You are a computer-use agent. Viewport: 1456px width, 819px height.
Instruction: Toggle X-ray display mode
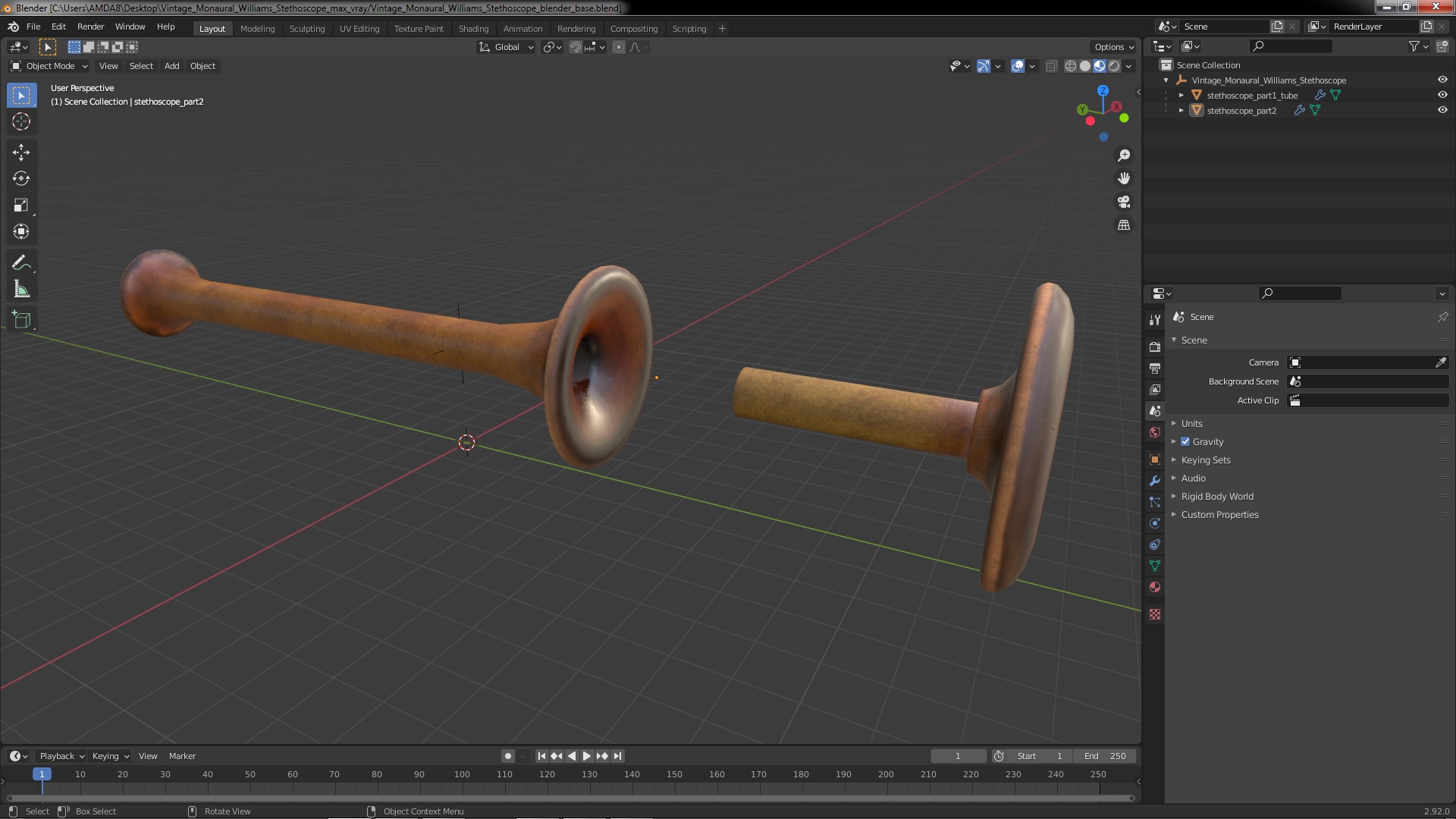point(1051,66)
